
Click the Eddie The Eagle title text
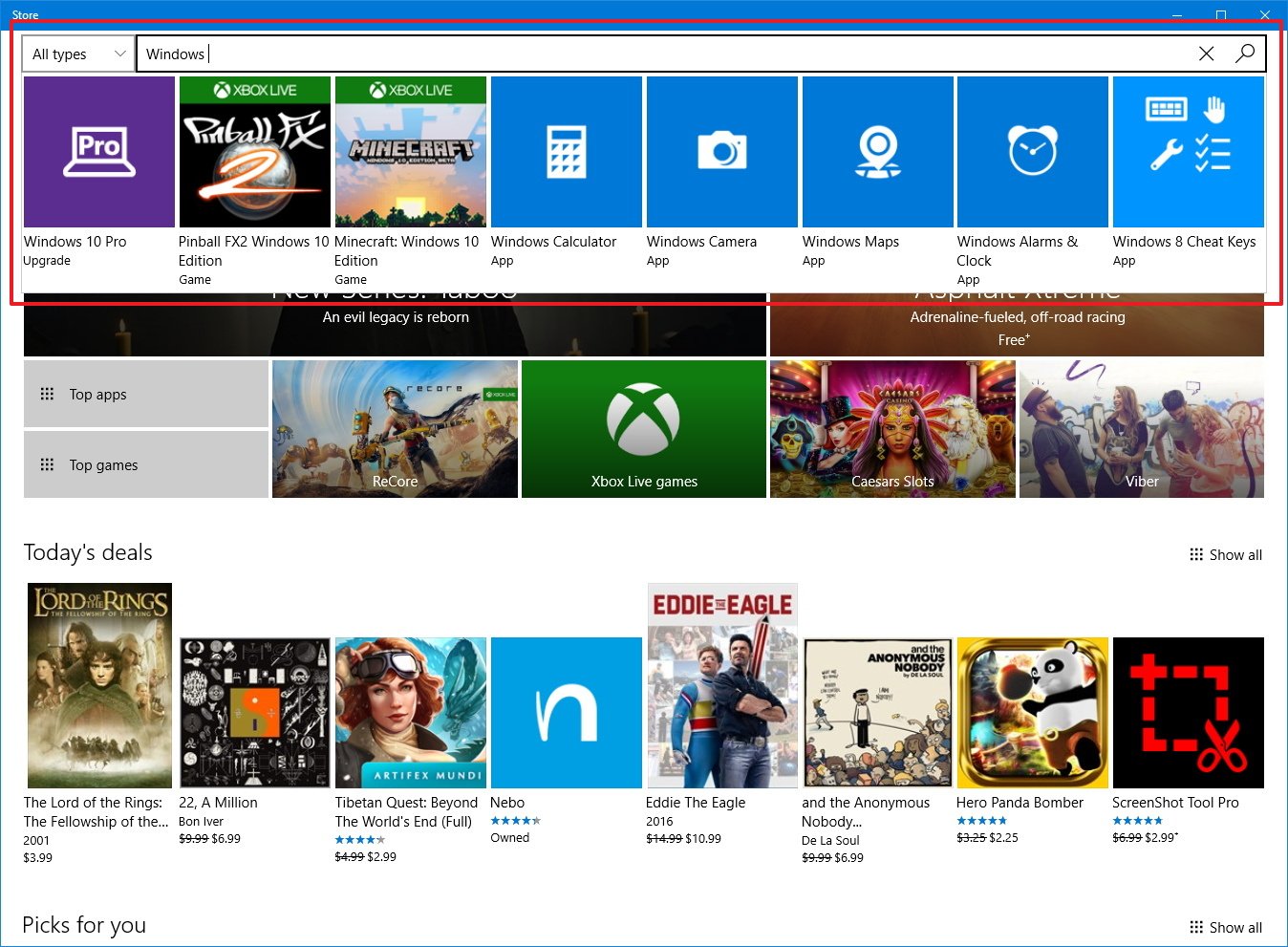(x=696, y=803)
